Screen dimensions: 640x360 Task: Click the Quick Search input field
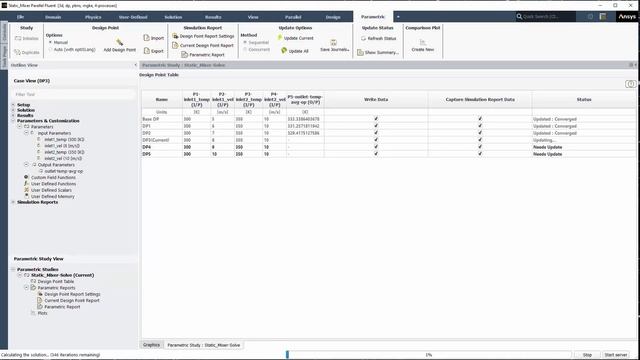point(546,17)
